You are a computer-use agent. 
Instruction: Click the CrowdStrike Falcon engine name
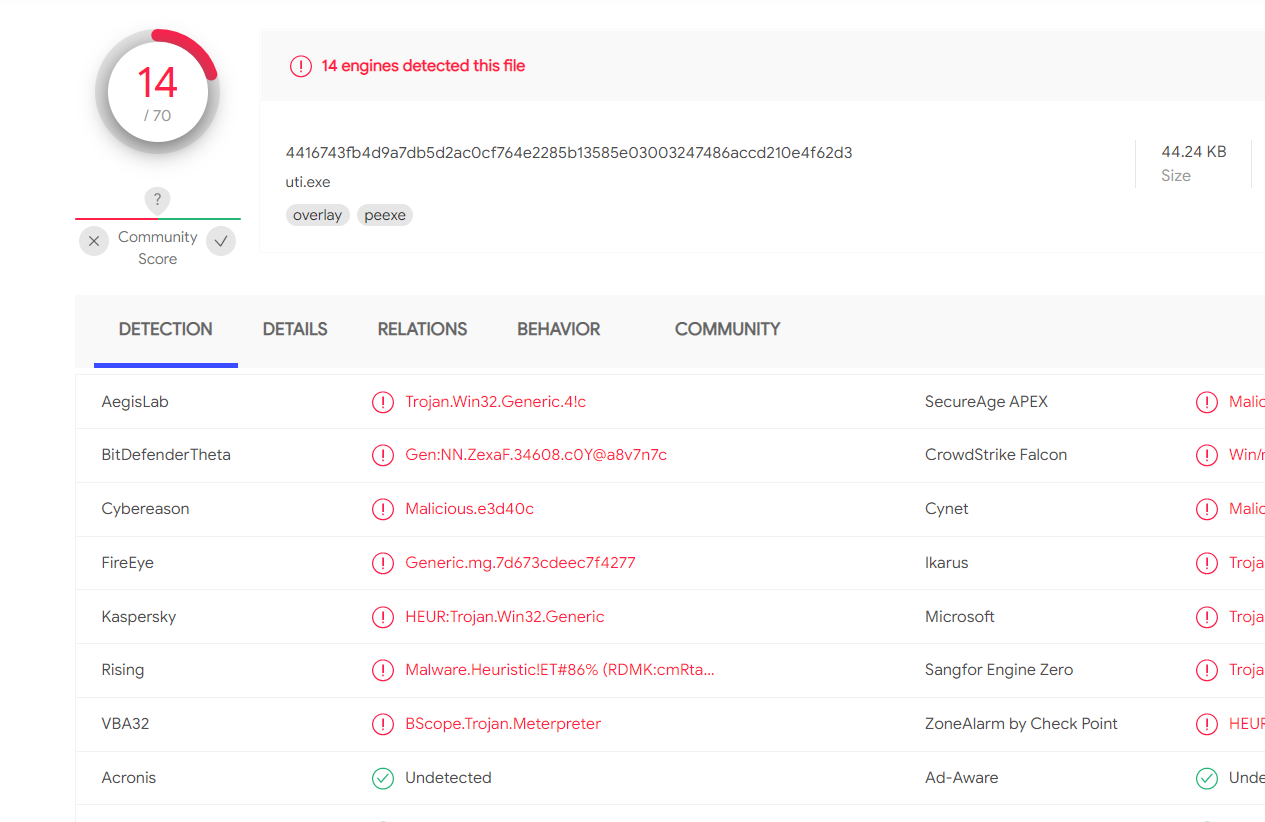[x=996, y=455]
